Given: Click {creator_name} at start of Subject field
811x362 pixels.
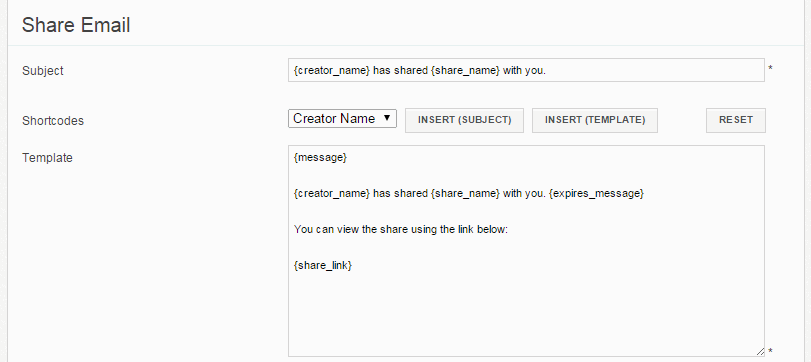Looking at the screenshot, I should coord(332,70).
